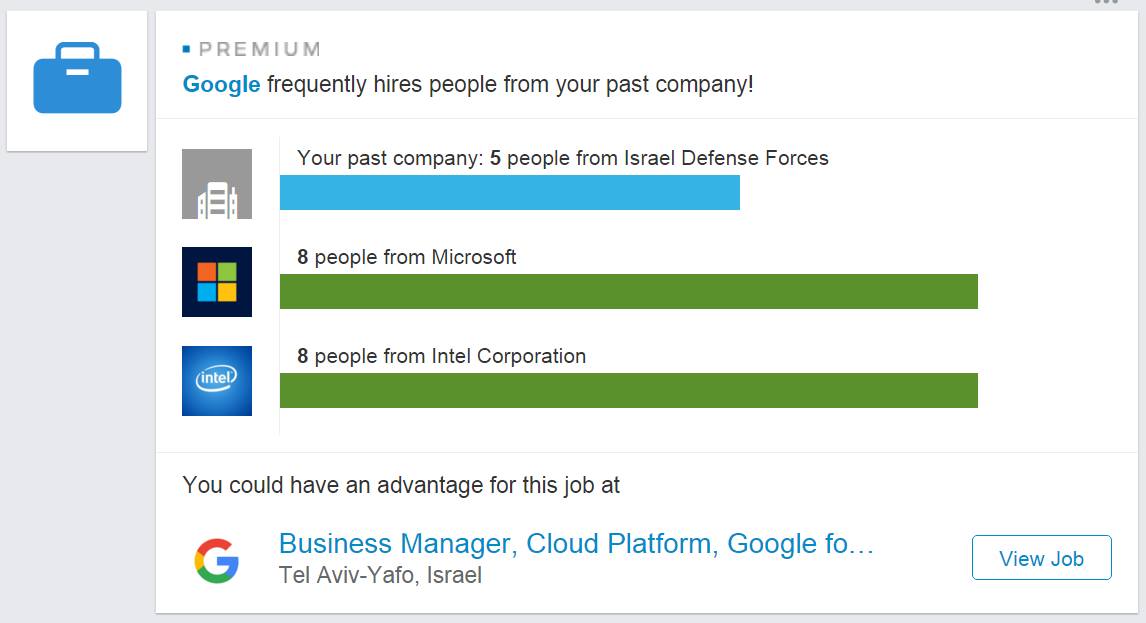Click the Microsoft logo thumbnail
This screenshot has height=623, width=1146.
(217, 282)
